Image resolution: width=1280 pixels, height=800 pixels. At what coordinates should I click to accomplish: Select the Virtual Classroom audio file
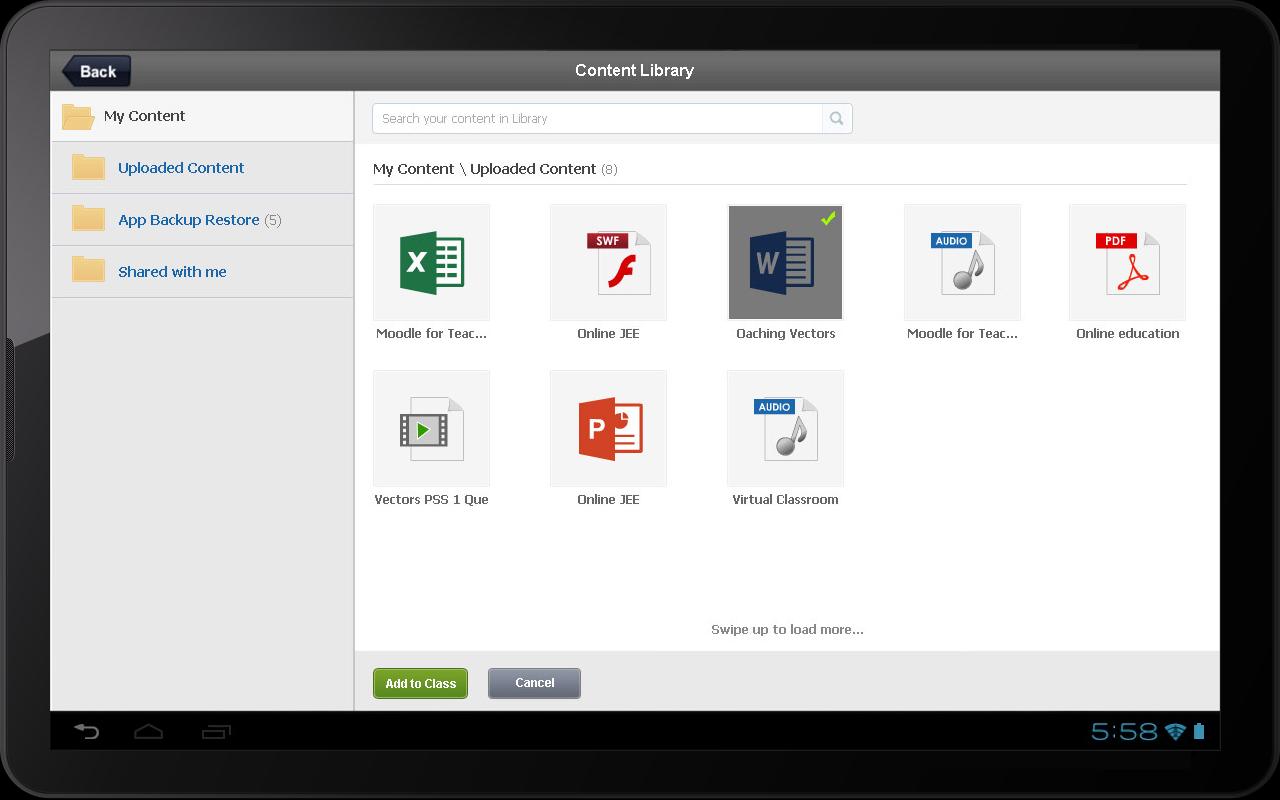(x=785, y=428)
